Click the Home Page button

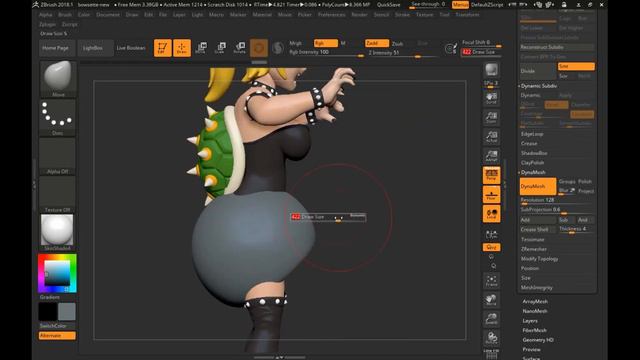click(x=56, y=48)
